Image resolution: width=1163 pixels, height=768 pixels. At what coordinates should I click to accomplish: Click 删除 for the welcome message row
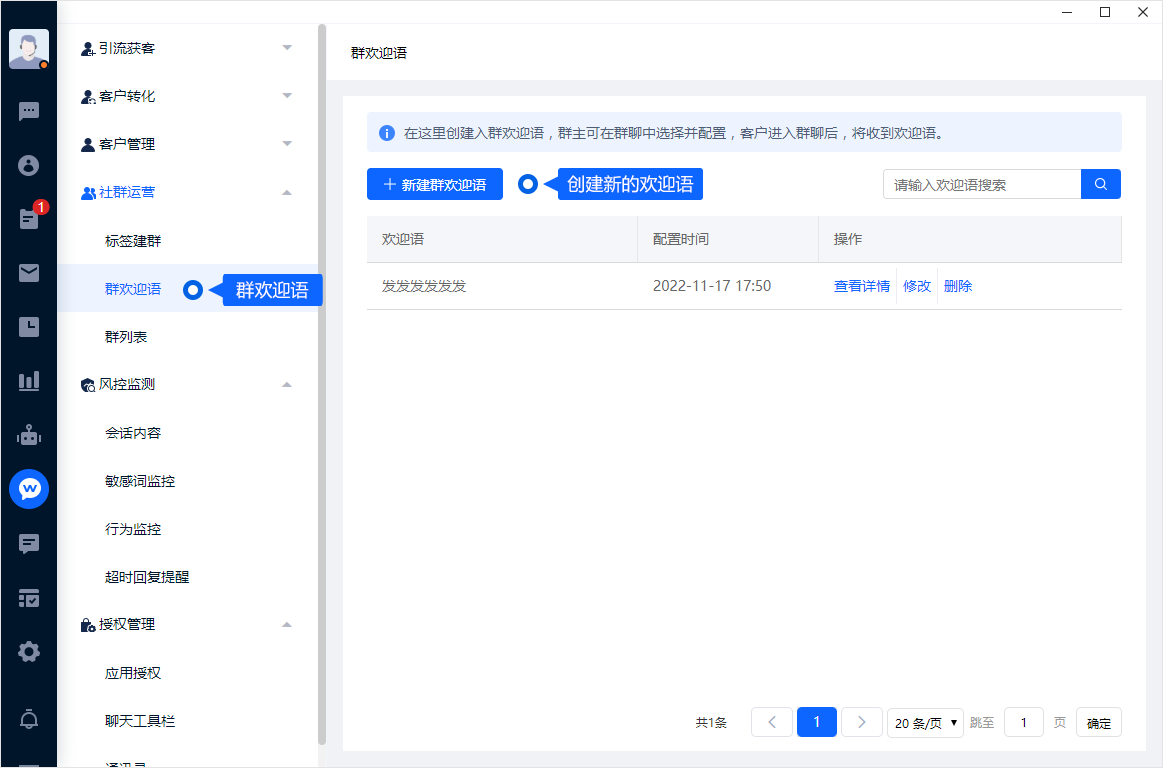958,286
